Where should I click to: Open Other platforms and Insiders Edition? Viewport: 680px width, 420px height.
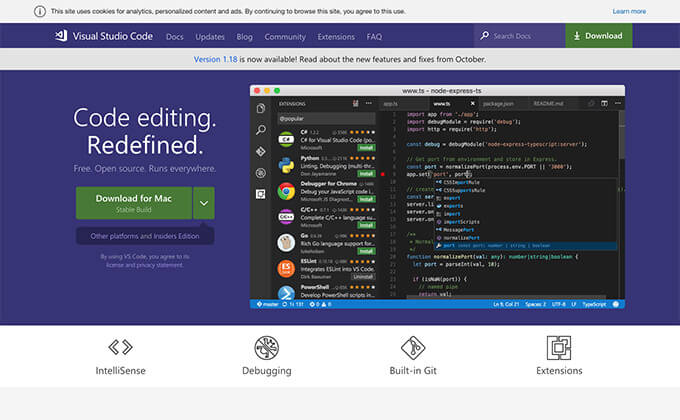click(x=145, y=236)
